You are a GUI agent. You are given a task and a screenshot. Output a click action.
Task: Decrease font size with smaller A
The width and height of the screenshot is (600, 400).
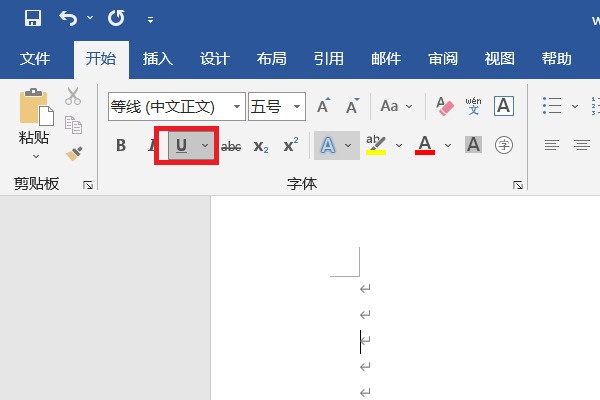coord(352,106)
